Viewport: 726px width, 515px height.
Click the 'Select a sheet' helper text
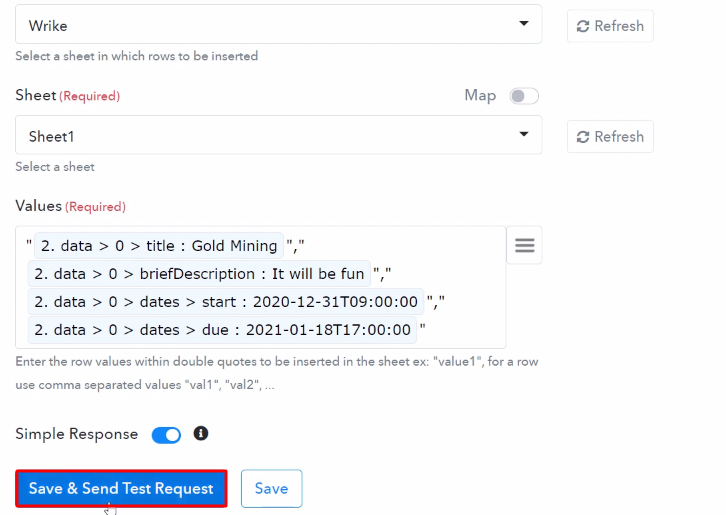tap(55, 167)
